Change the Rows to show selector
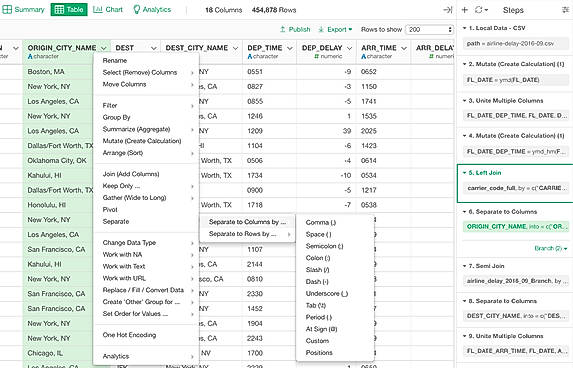 pos(429,29)
